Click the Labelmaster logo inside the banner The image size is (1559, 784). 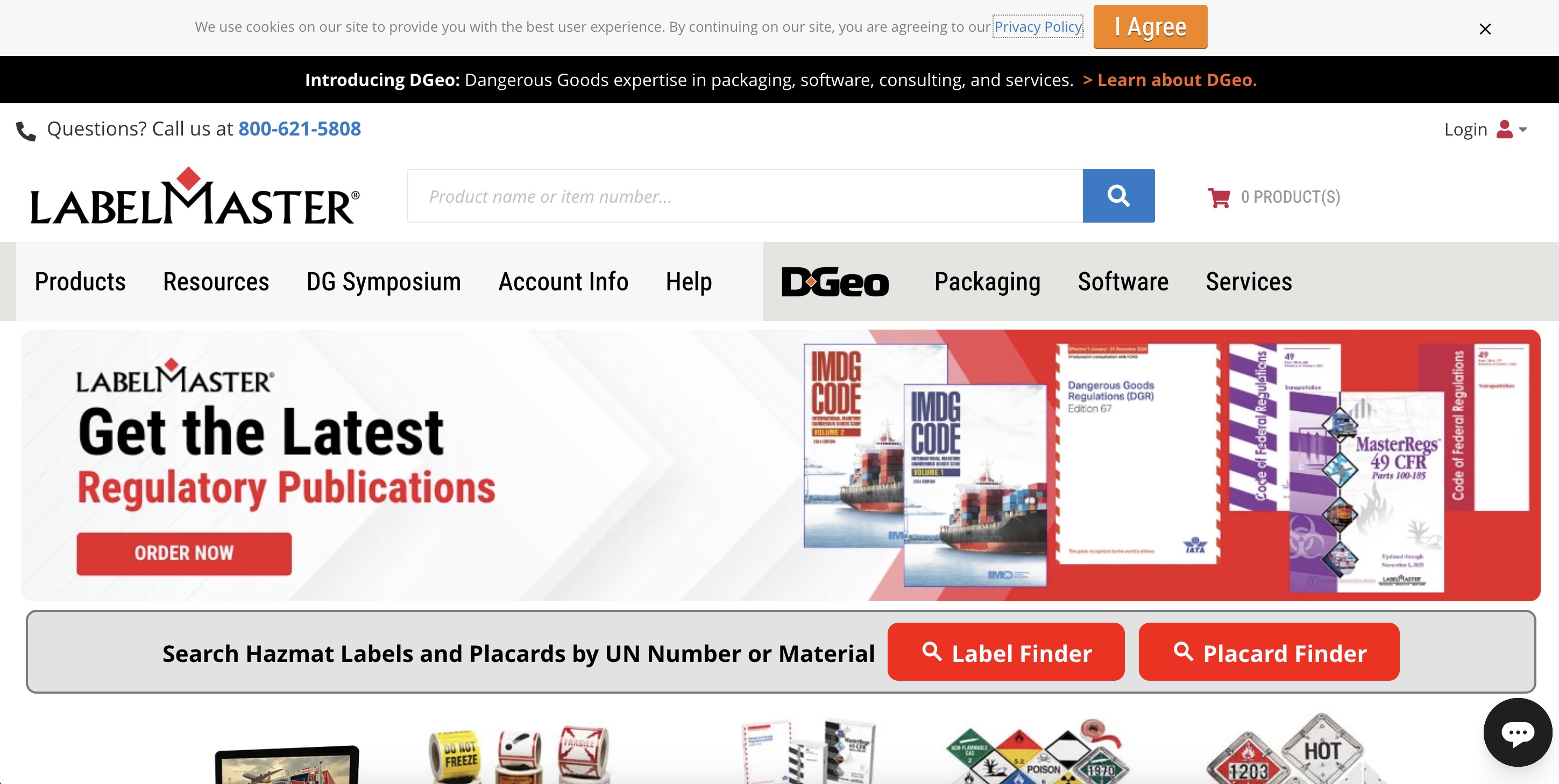[174, 376]
